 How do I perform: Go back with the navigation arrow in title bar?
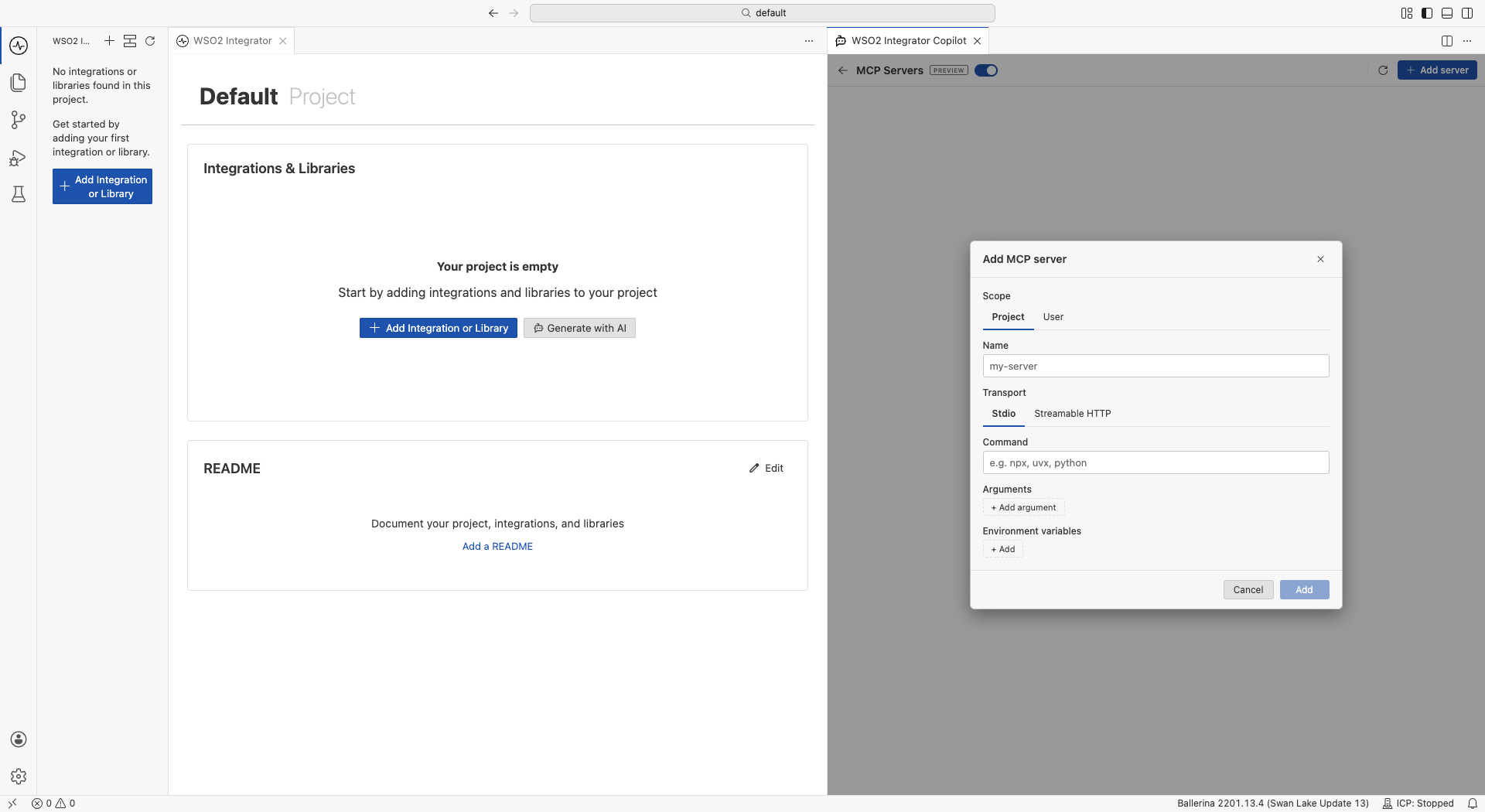(x=493, y=13)
